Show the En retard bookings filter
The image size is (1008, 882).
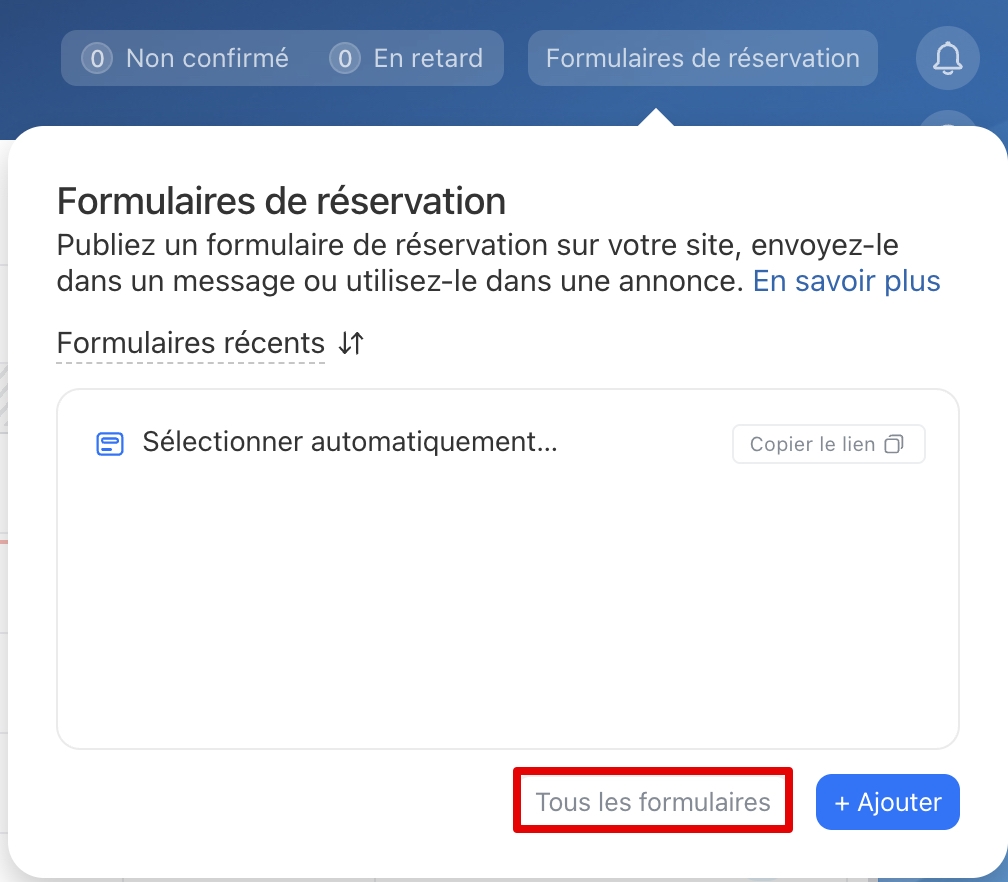(x=428, y=59)
